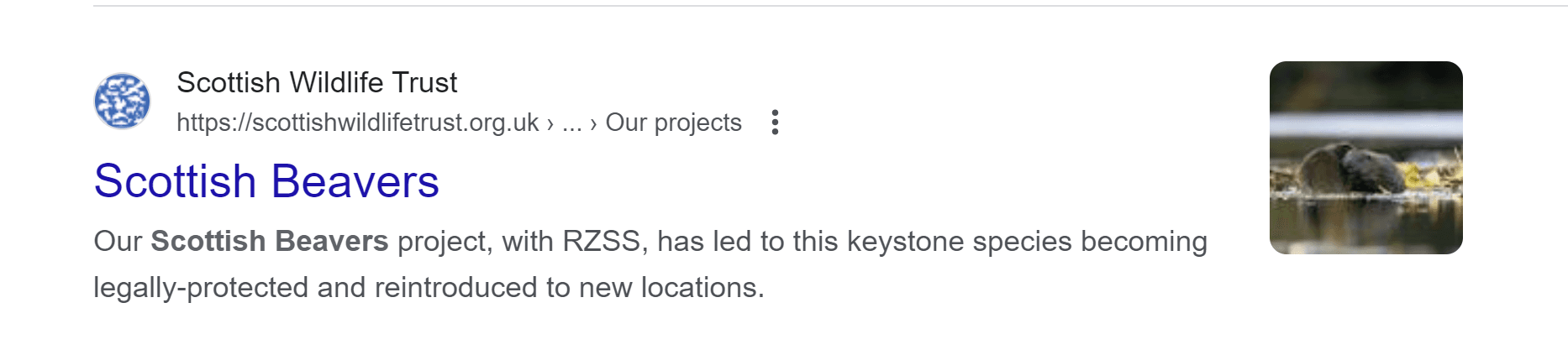This screenshot has width=1568, height=355.
Task: Click the "Scottish Wildlife Trust" site name
Action: coord(317,82)
